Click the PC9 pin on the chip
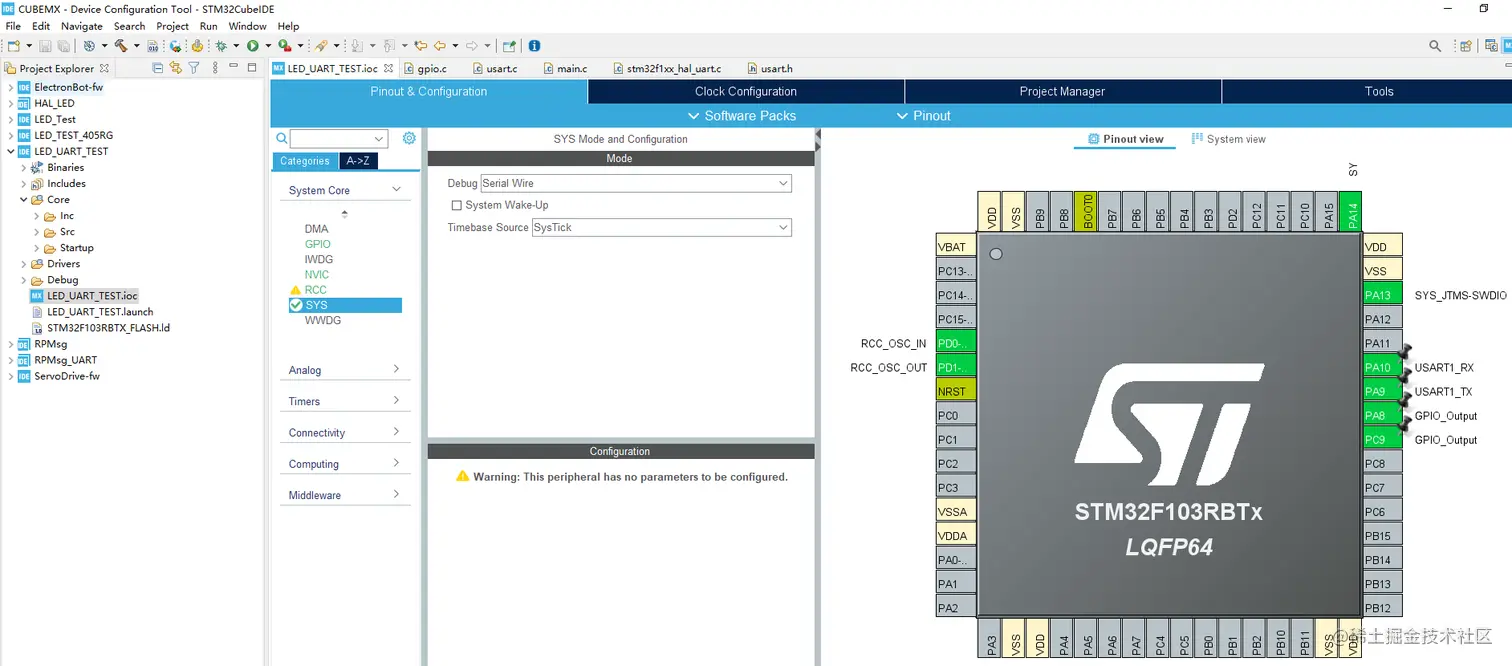The width and height of the screenshot is (1512, 666). [1383, 439]
